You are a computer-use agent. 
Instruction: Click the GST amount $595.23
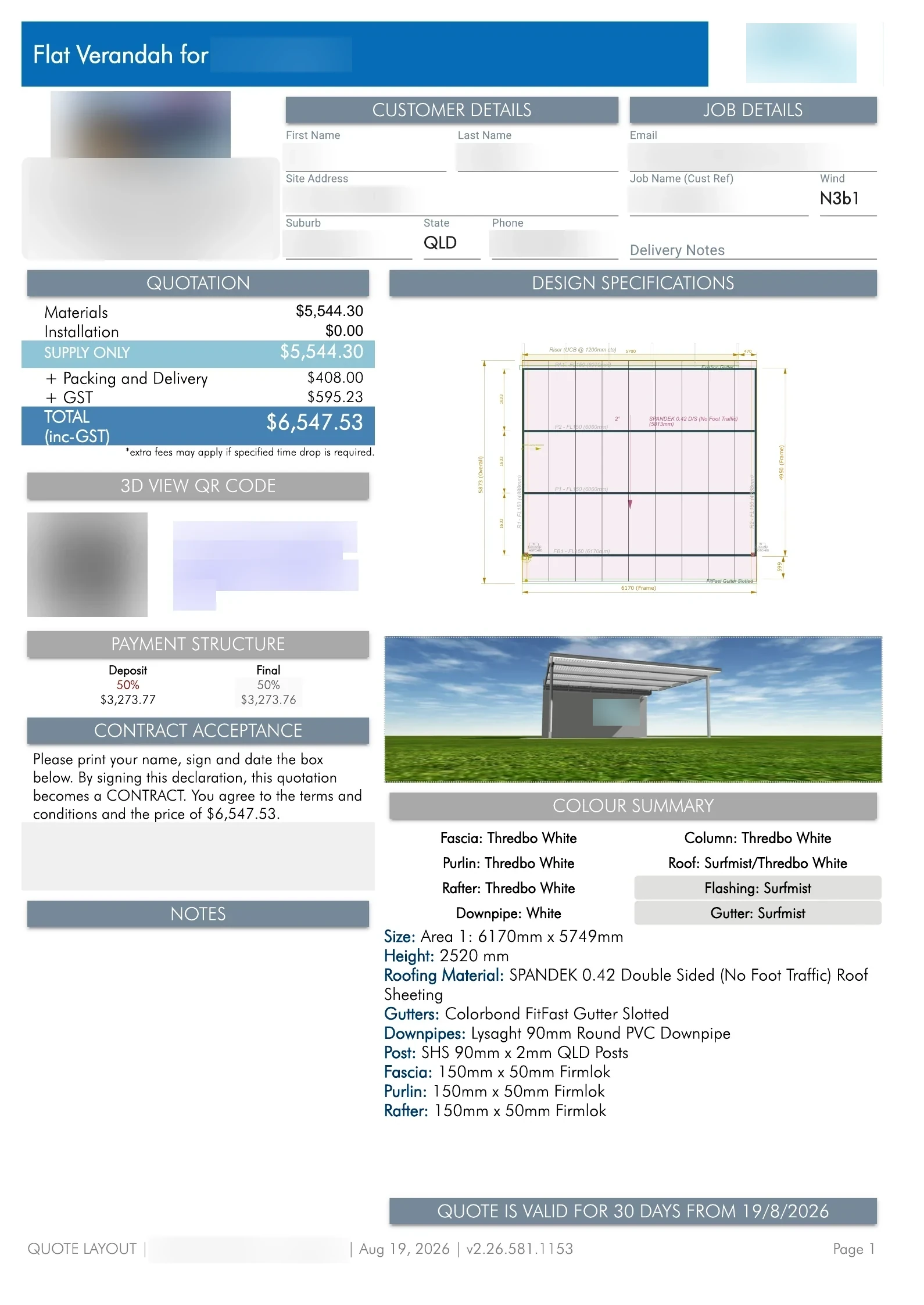click(x=335, y=397)
